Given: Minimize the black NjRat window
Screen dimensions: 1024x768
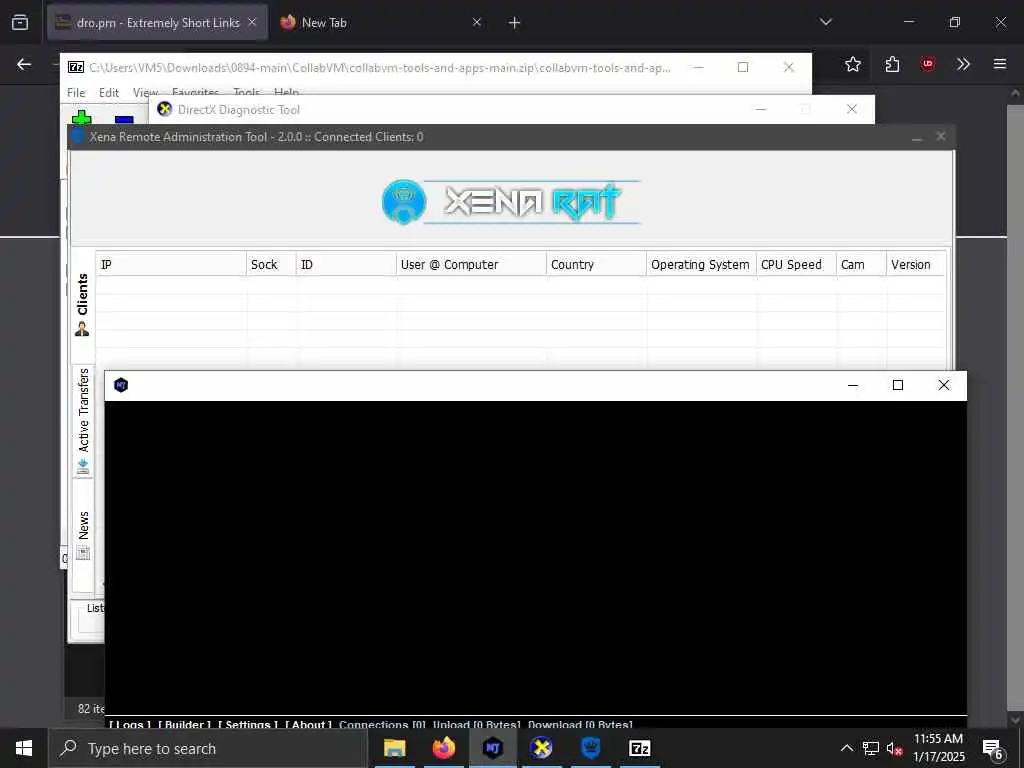Looking at the screenshot, I should 852,385.
